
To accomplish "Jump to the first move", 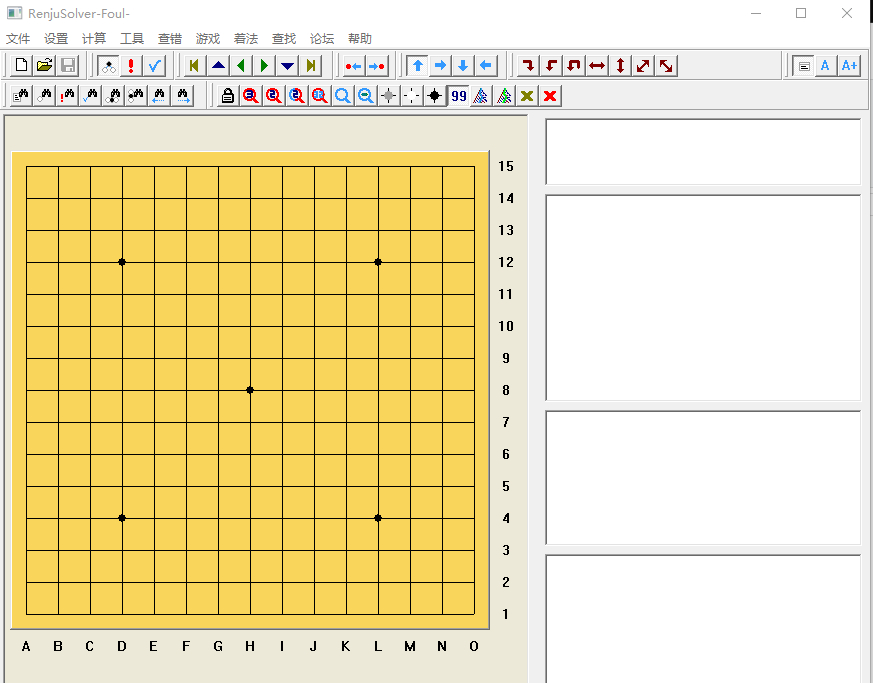I will point(195,66).
